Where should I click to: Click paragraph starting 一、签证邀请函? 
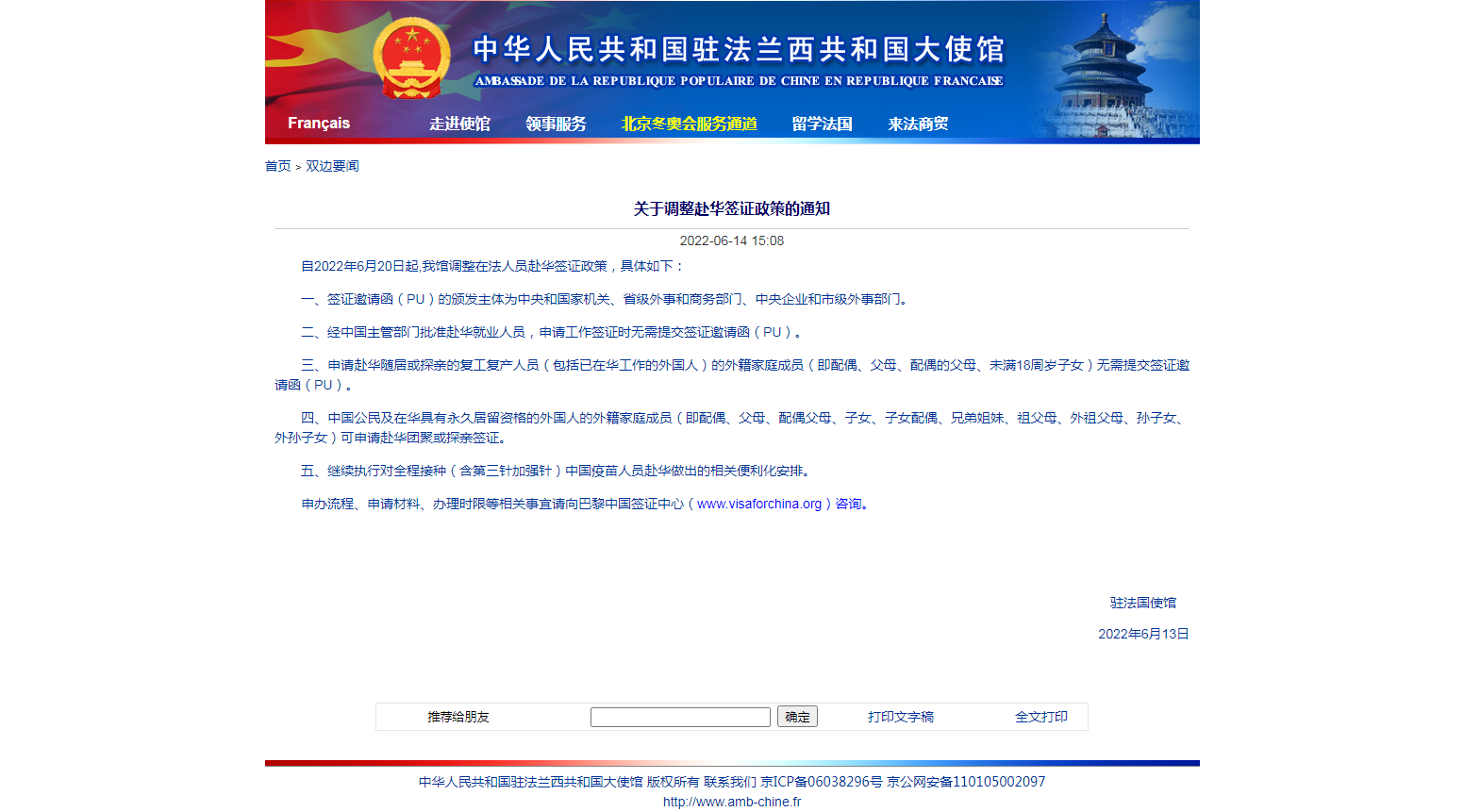point(607,299)
